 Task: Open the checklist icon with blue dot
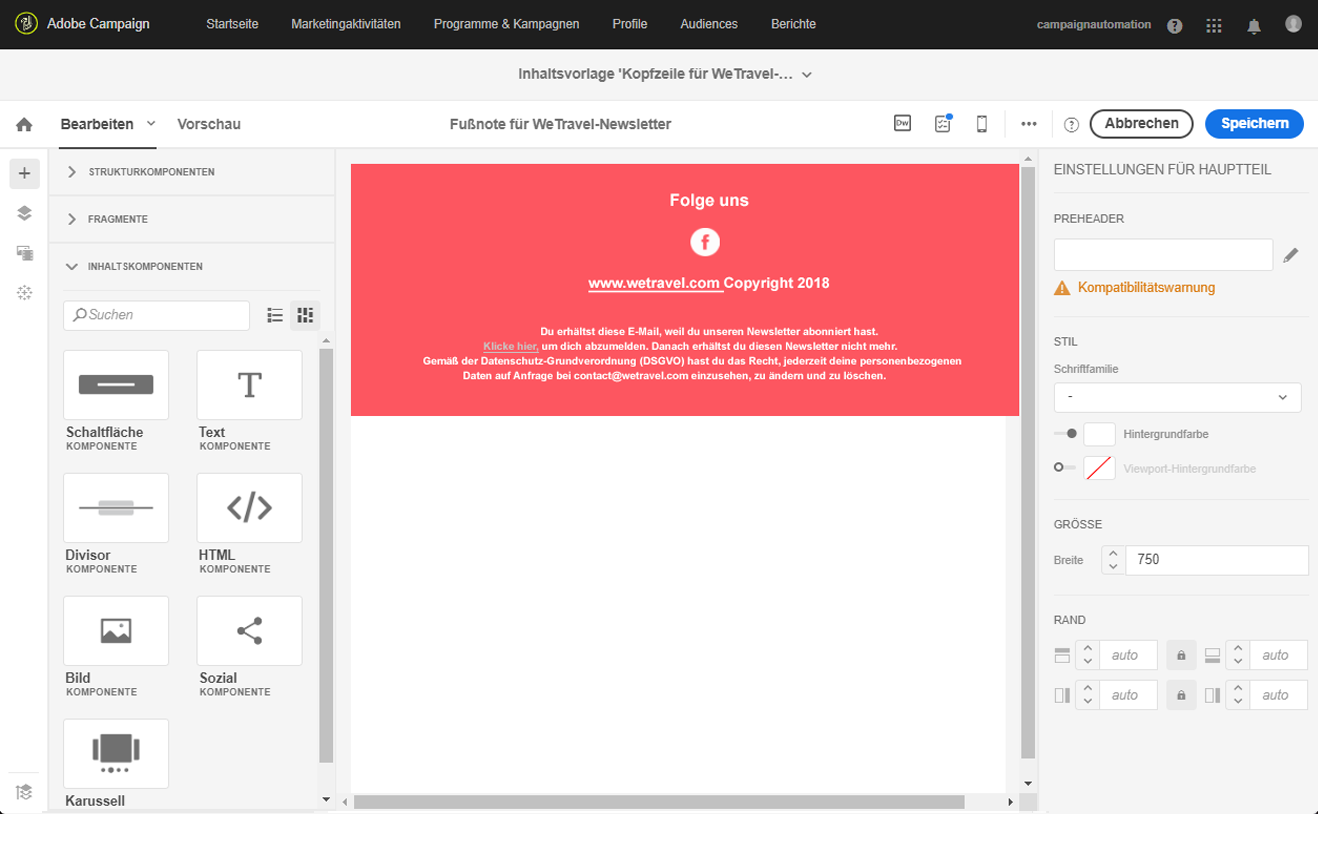(942, 123)
